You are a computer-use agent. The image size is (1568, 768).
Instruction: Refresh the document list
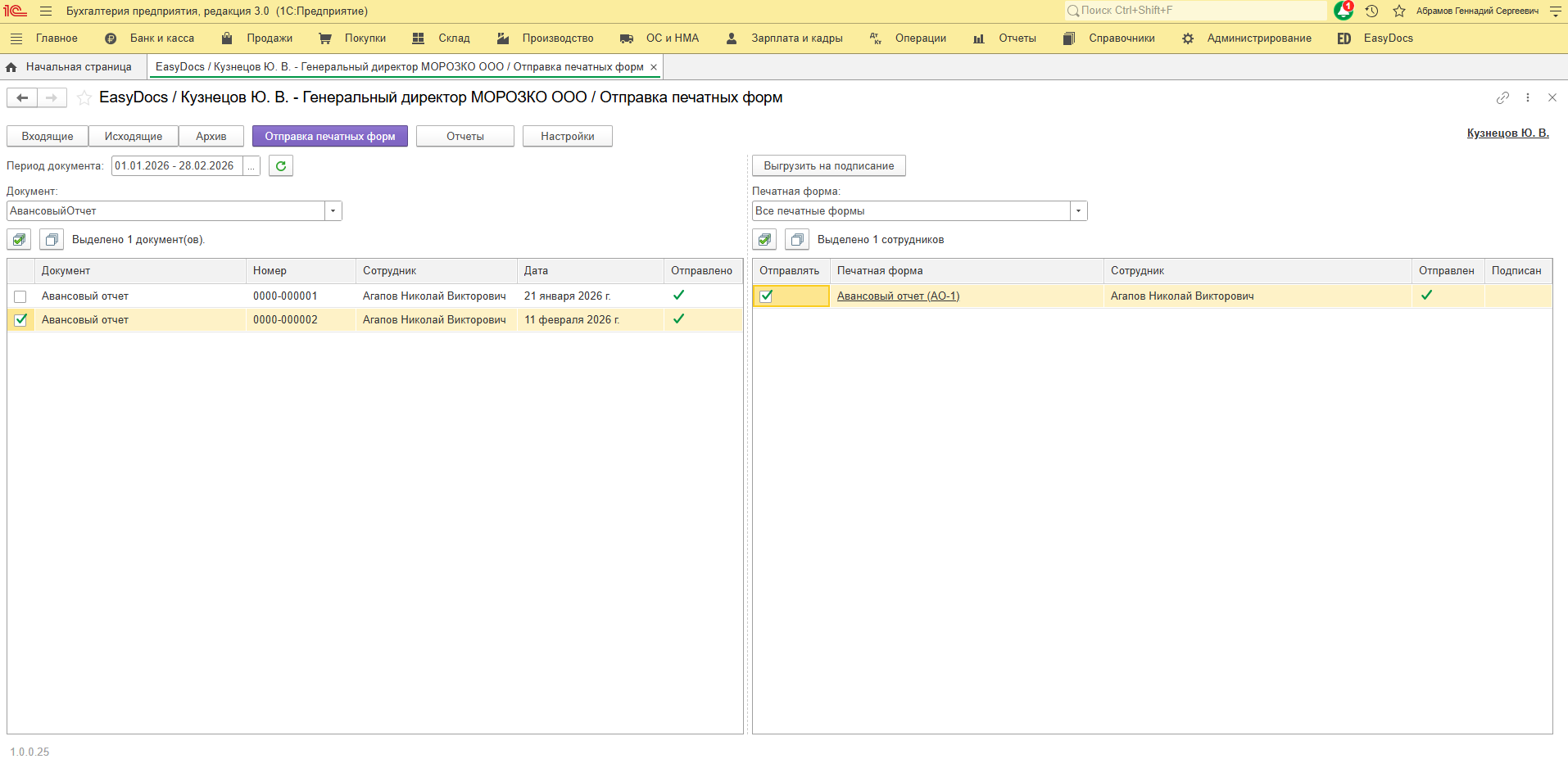[x=281, y=166]
